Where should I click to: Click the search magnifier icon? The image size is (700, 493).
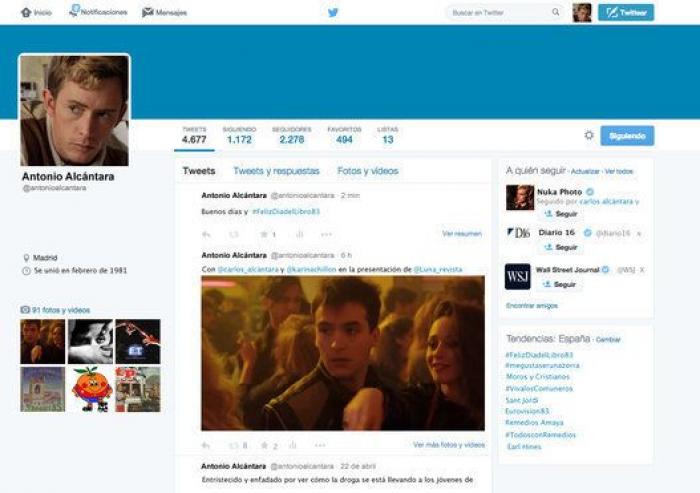pos(556,12)
